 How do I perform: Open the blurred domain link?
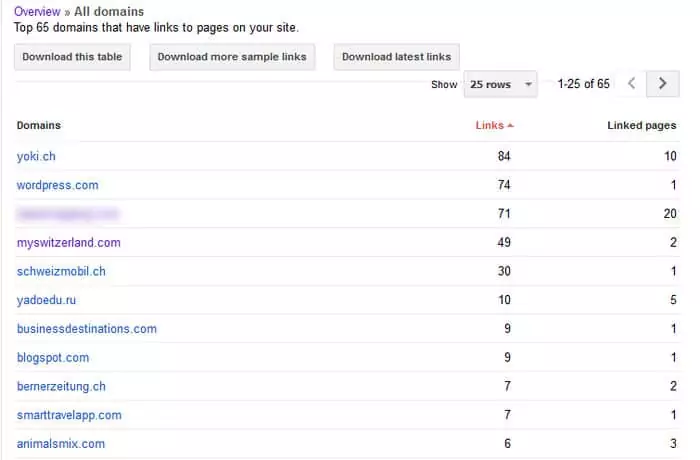click(67, 214)
